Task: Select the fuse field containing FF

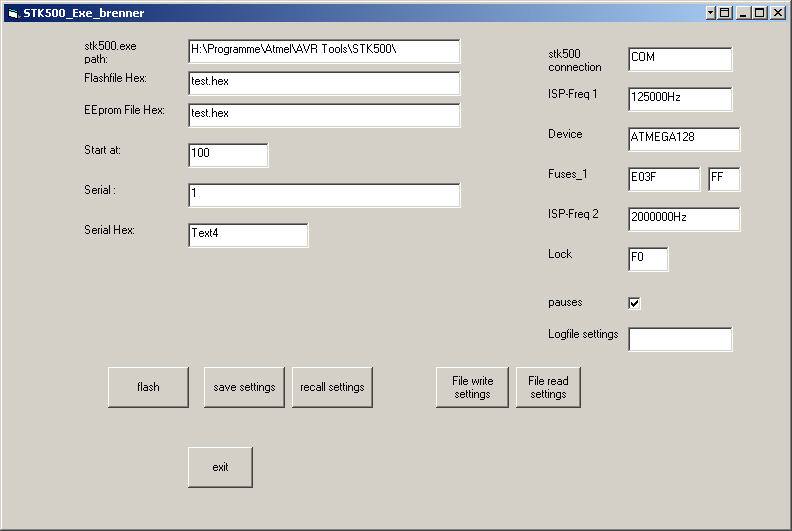Action: pos(724,179)
